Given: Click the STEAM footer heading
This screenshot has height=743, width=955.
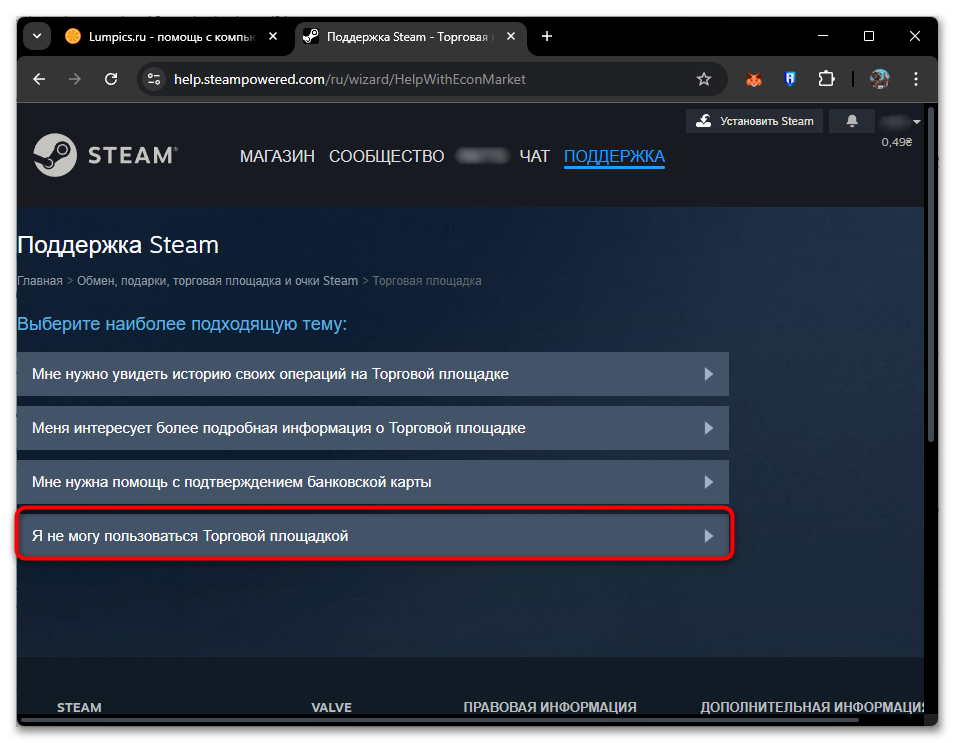Looking at the screenshot, I should pyautogui.click(x=79, y=708).
